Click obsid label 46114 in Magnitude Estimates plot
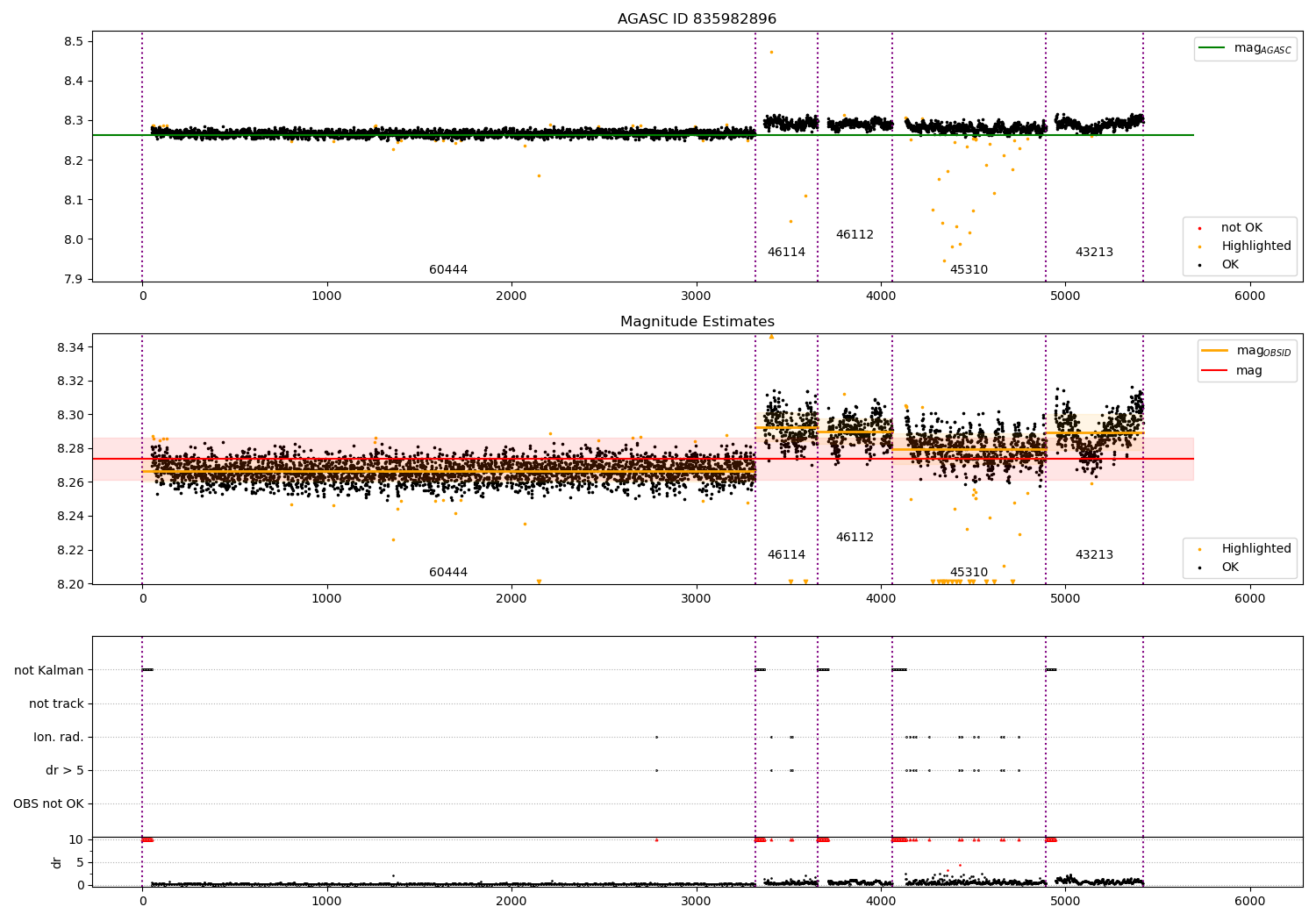 (x=786, y=555)
